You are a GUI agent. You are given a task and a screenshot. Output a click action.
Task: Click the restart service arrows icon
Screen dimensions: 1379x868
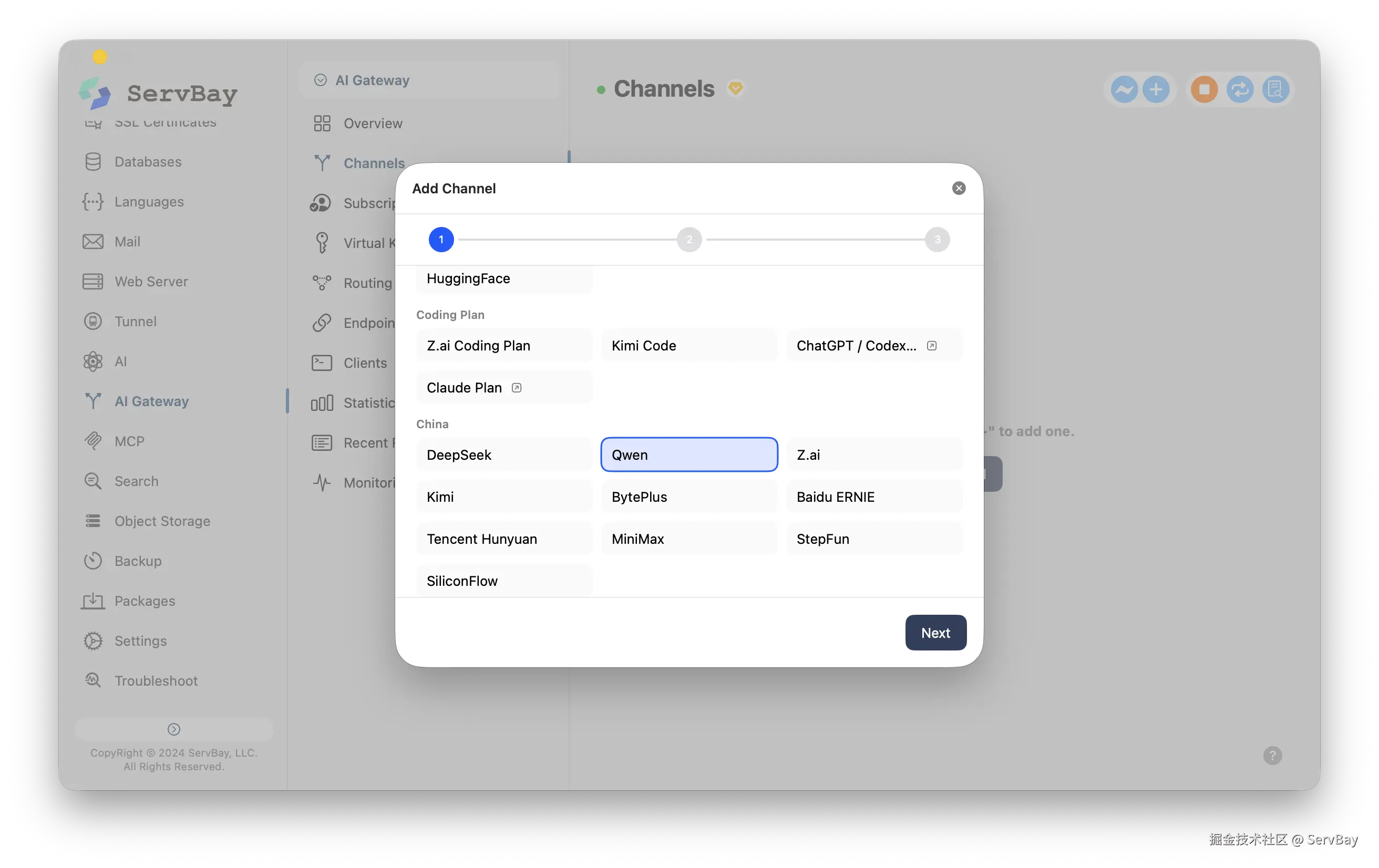[1240, 89]
